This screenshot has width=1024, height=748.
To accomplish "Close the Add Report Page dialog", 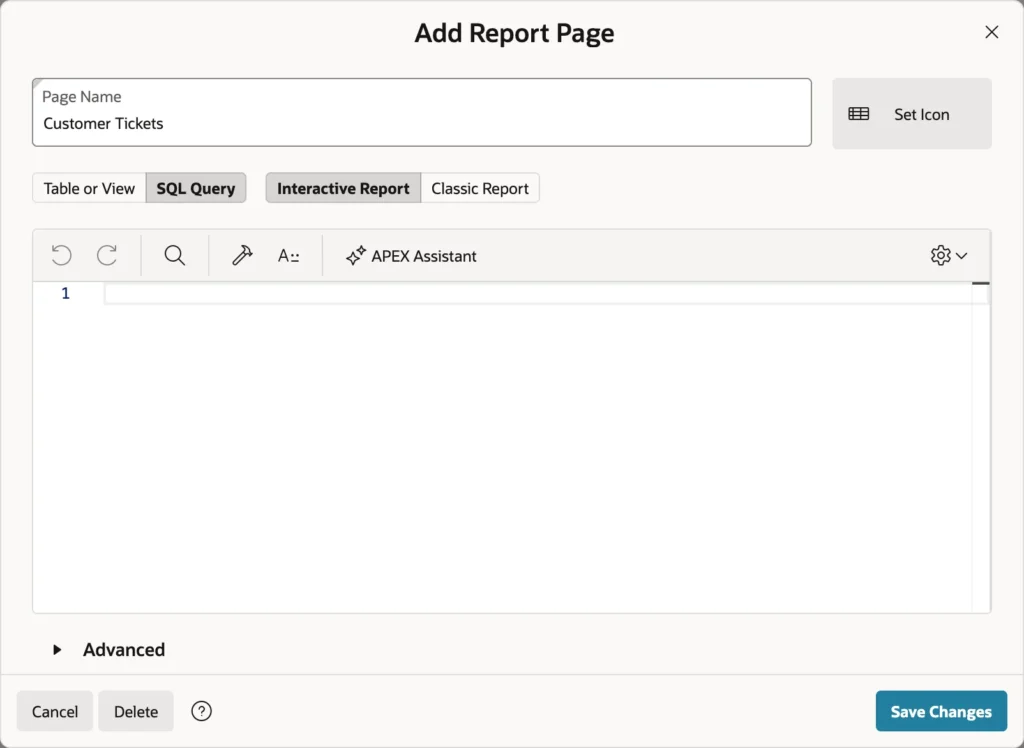I will pyautogui.click(x=991, y=32).
